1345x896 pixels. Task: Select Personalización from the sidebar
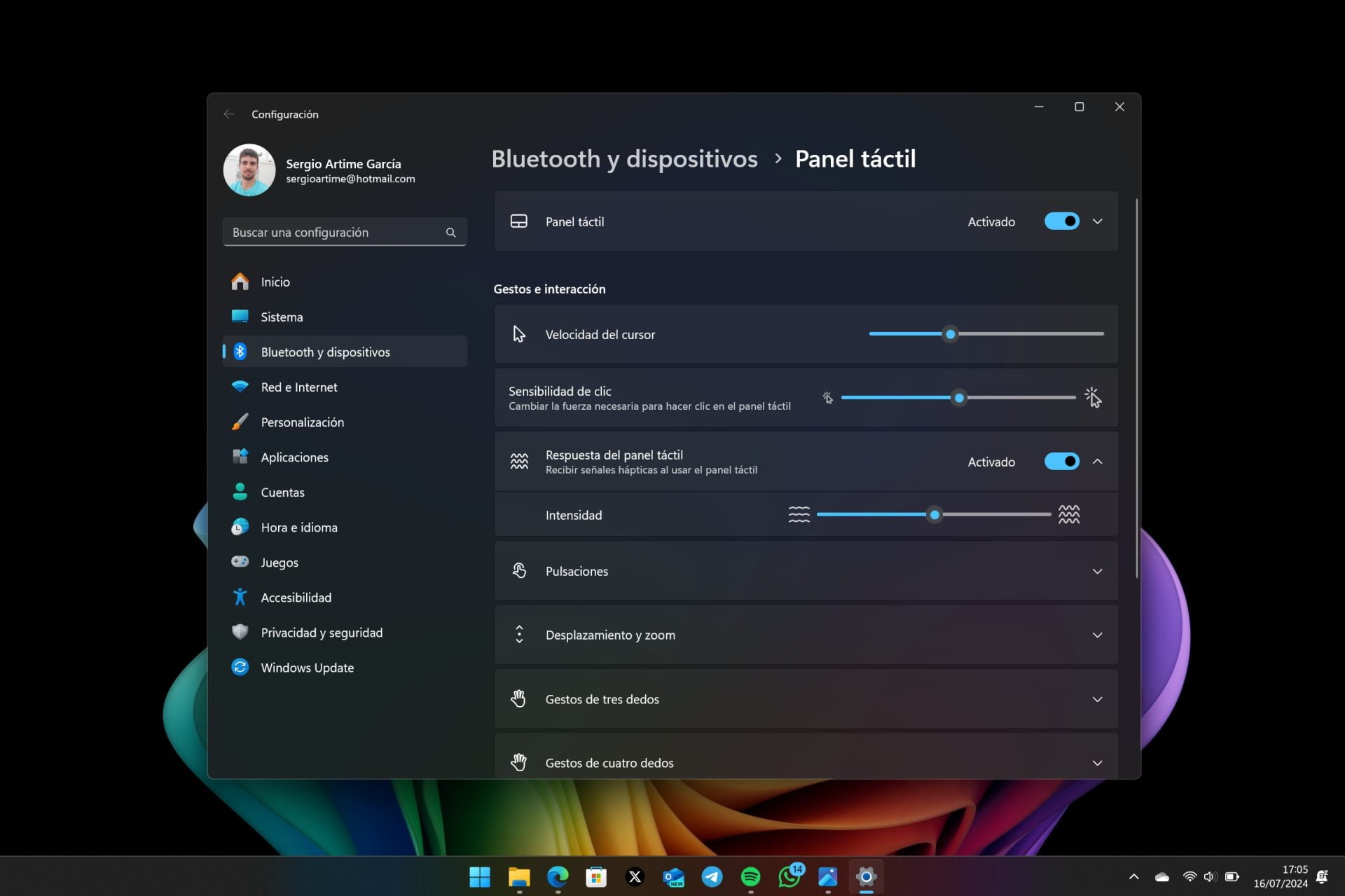tap(302, 422)
